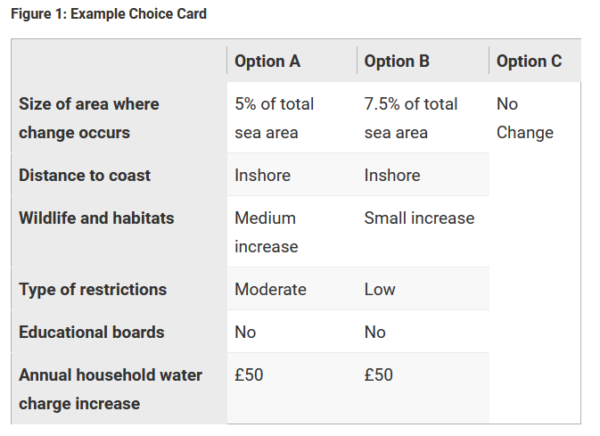Click the '7.5% of total sea area' cell
This screenshot has width=600, height=436.
click(411, 118)
